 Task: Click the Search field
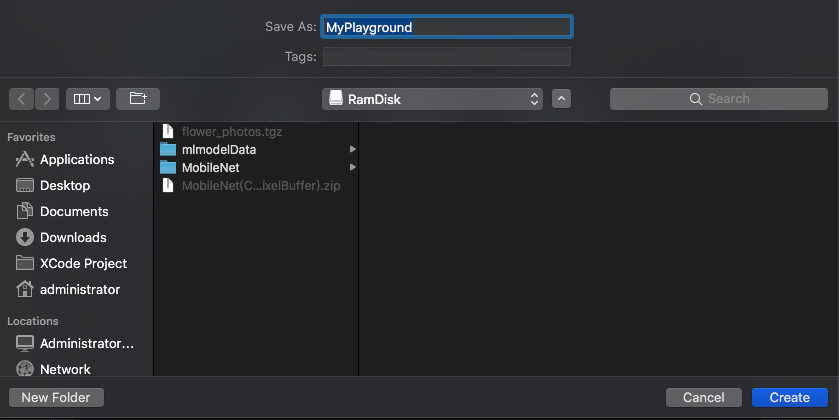[719, 99]
